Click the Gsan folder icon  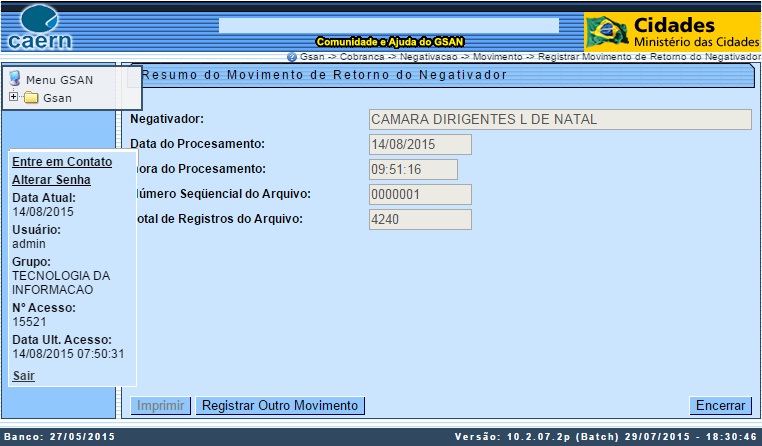click(31, 98)
